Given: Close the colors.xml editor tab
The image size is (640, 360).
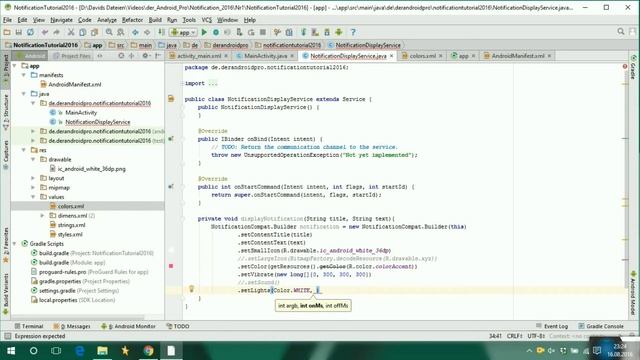Looking at the screenshot, I should 441,56.
